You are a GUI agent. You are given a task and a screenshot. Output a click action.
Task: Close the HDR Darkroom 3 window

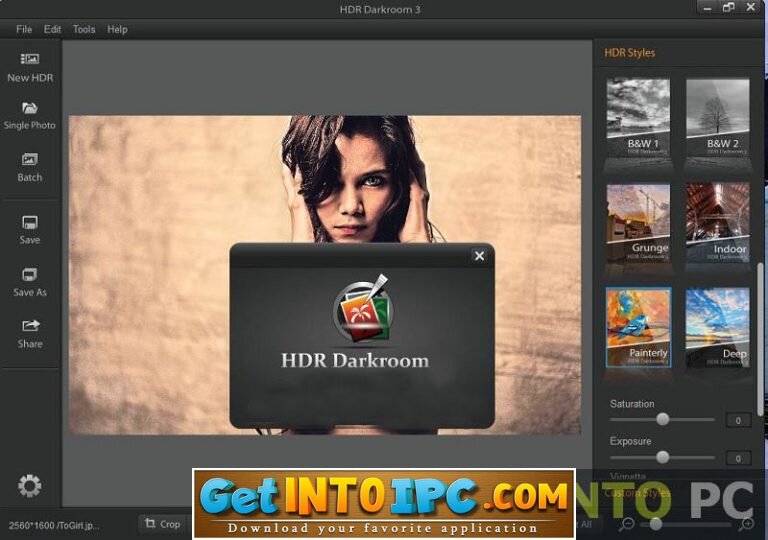(x=750, y=7)
